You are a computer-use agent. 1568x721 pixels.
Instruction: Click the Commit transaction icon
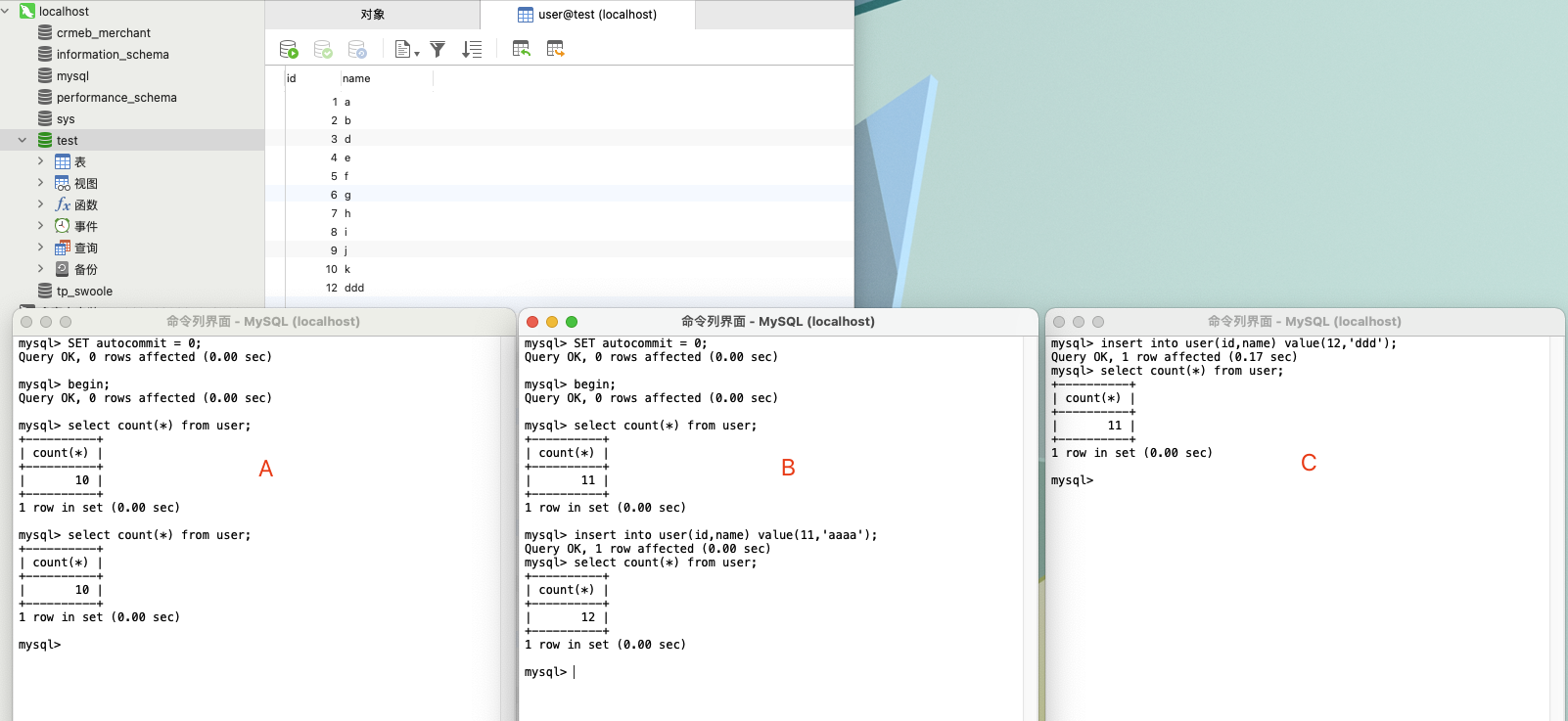coord(323,49)
